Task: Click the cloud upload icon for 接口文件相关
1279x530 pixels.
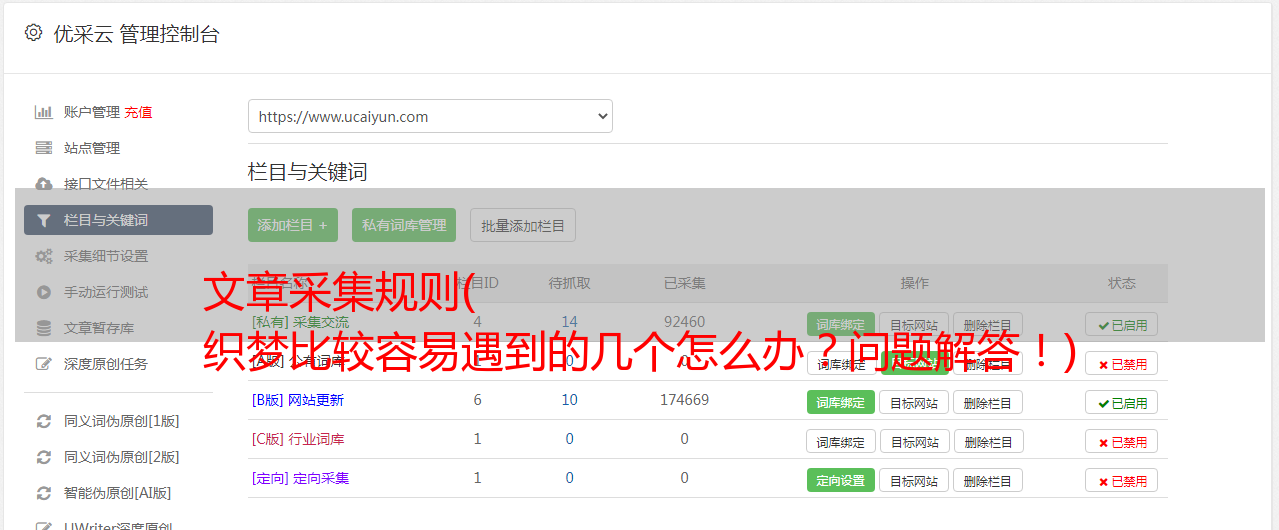Action: point(43,184)
